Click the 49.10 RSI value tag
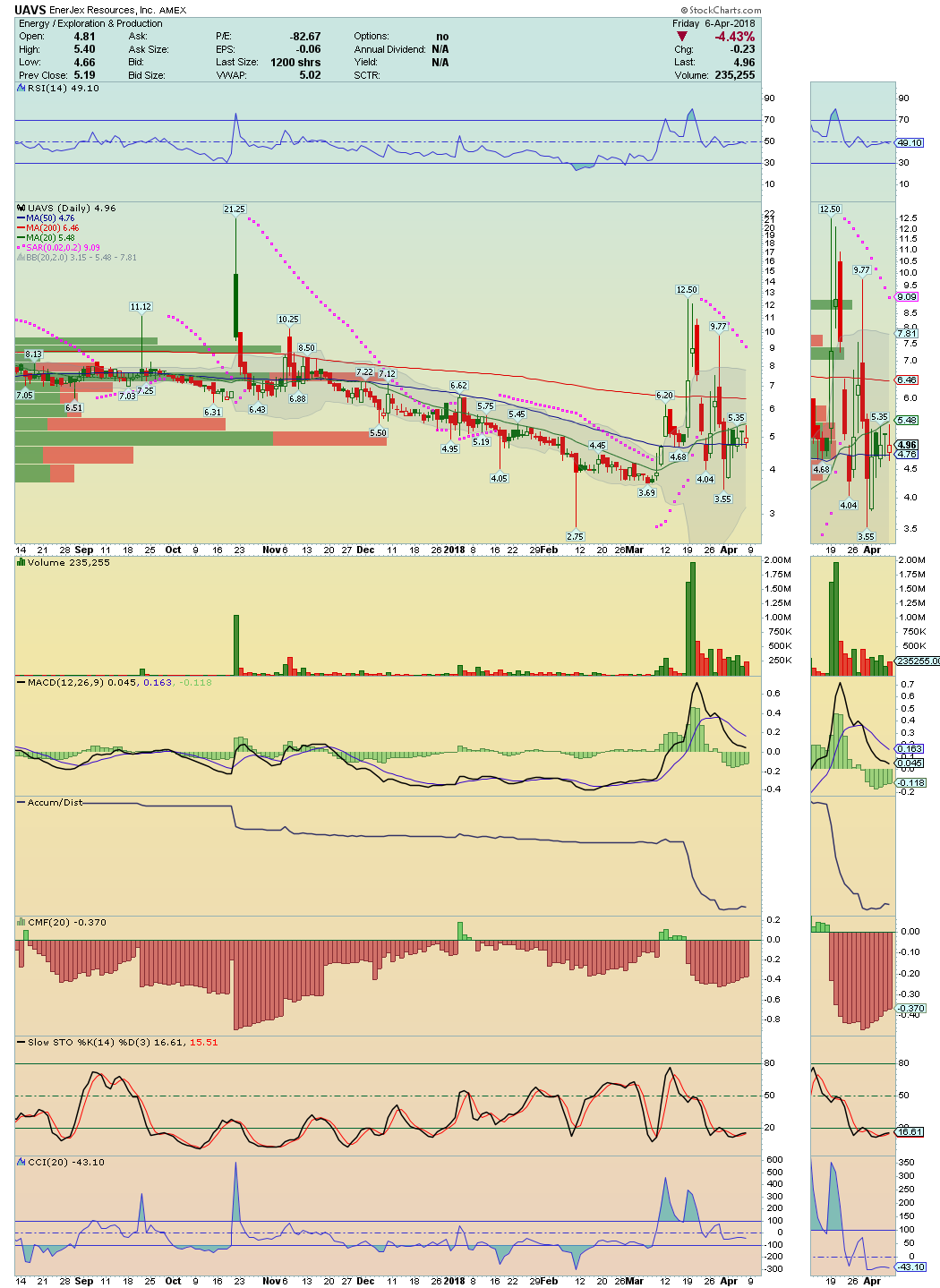The width and height of the screenshot is (940, 1288). point(910,143)
